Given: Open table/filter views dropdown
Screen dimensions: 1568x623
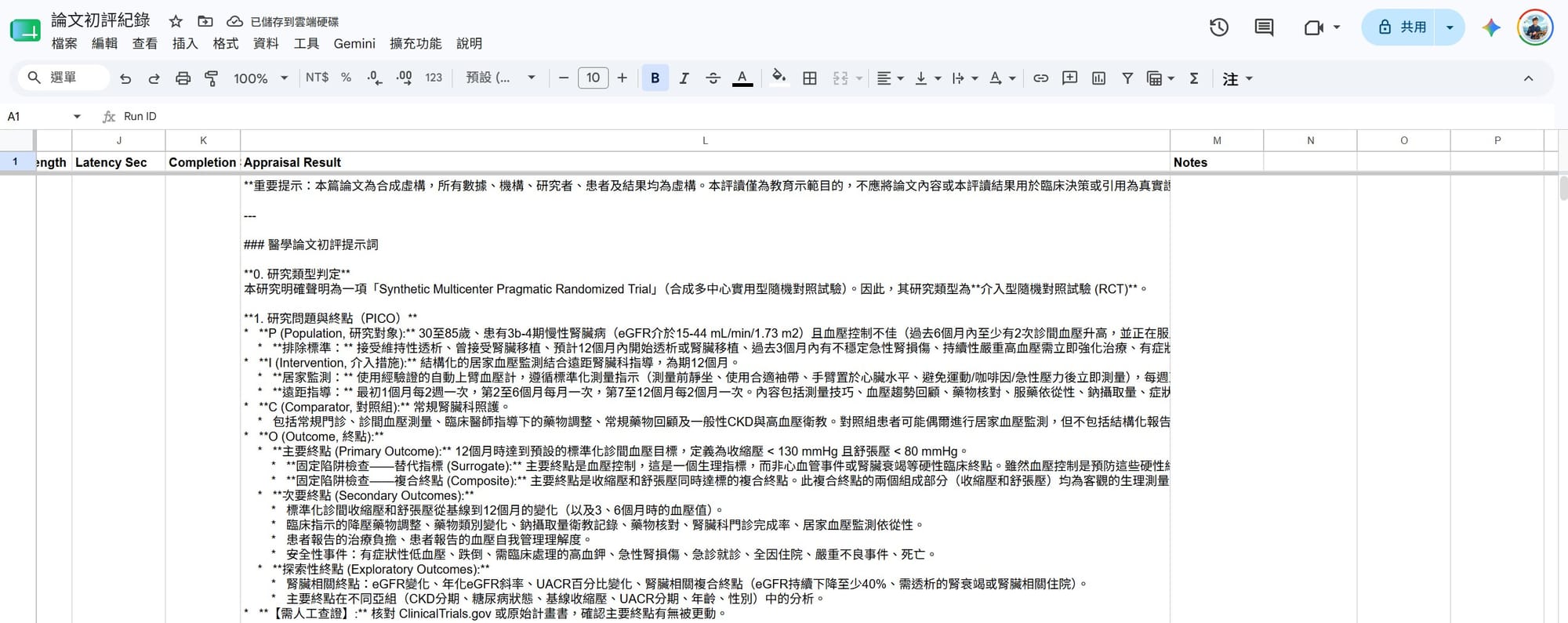Looking at the screenshot, I should [1160, 78].
